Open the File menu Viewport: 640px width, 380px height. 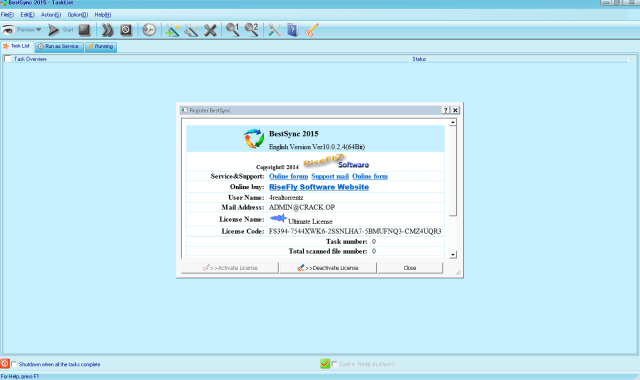[7, 15]
